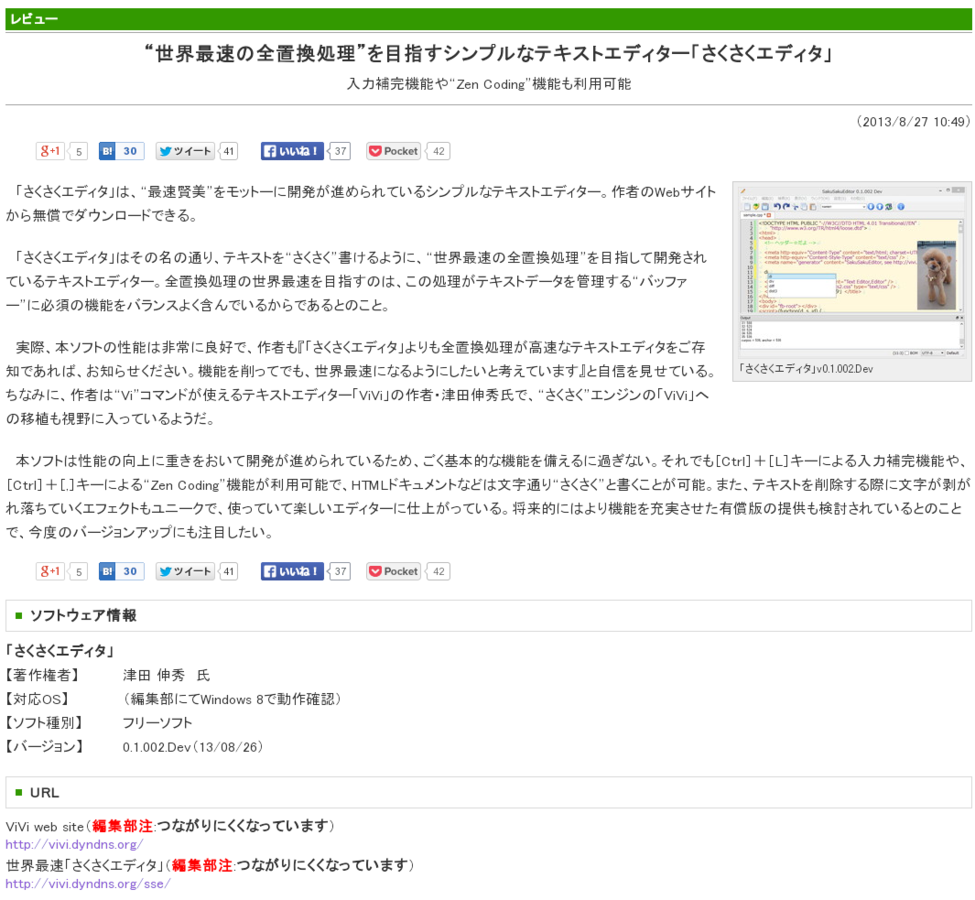Viewport: 975px width, 900px height.
Task: Click the subtitle 入力補完機能や"Zen Coding"機能も利用可能
Action: coord(489,84)
